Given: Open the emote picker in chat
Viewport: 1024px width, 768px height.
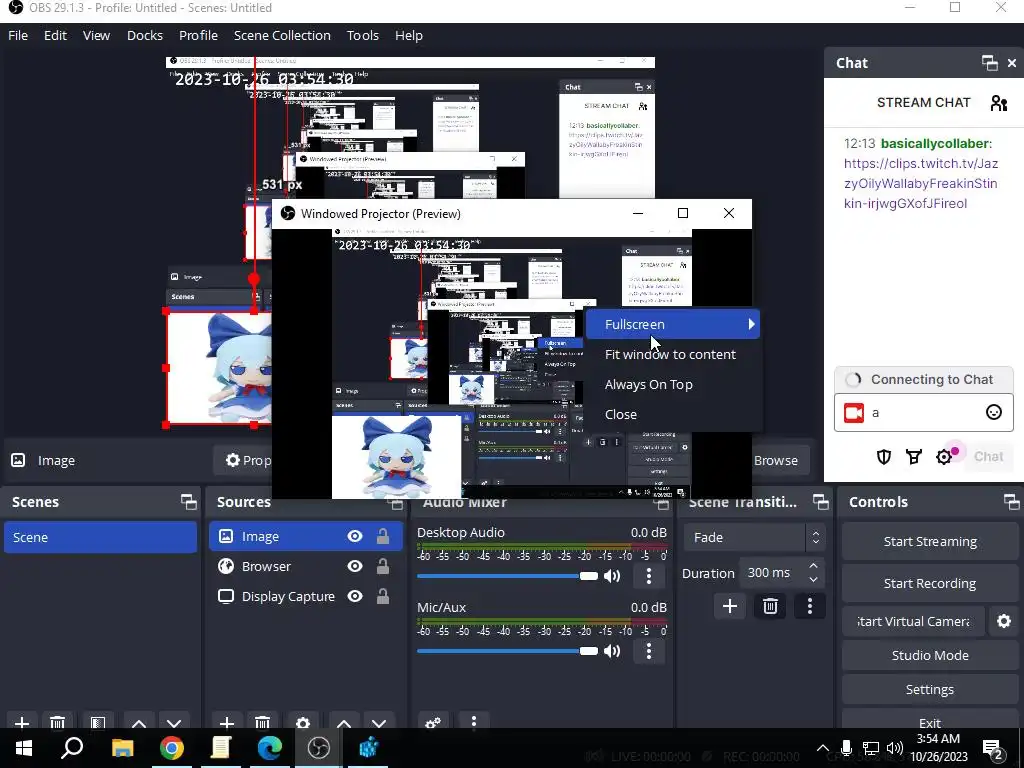Looking at the screenshot, I should [993, 412].
